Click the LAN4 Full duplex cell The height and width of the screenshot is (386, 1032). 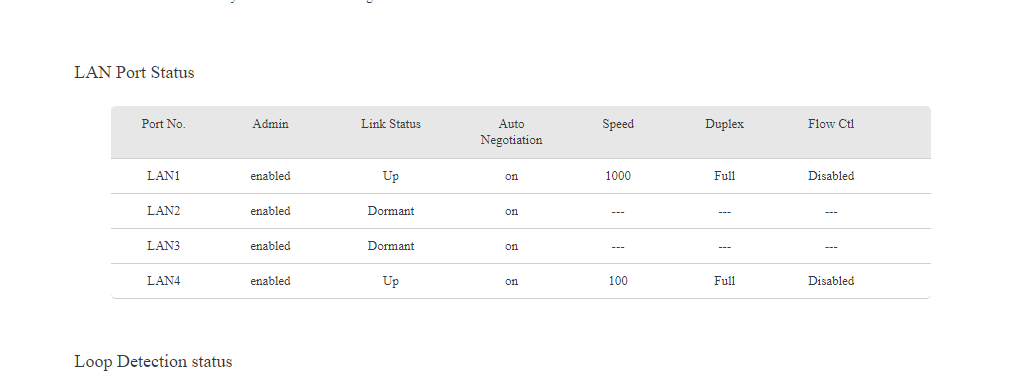pos(725,281)
